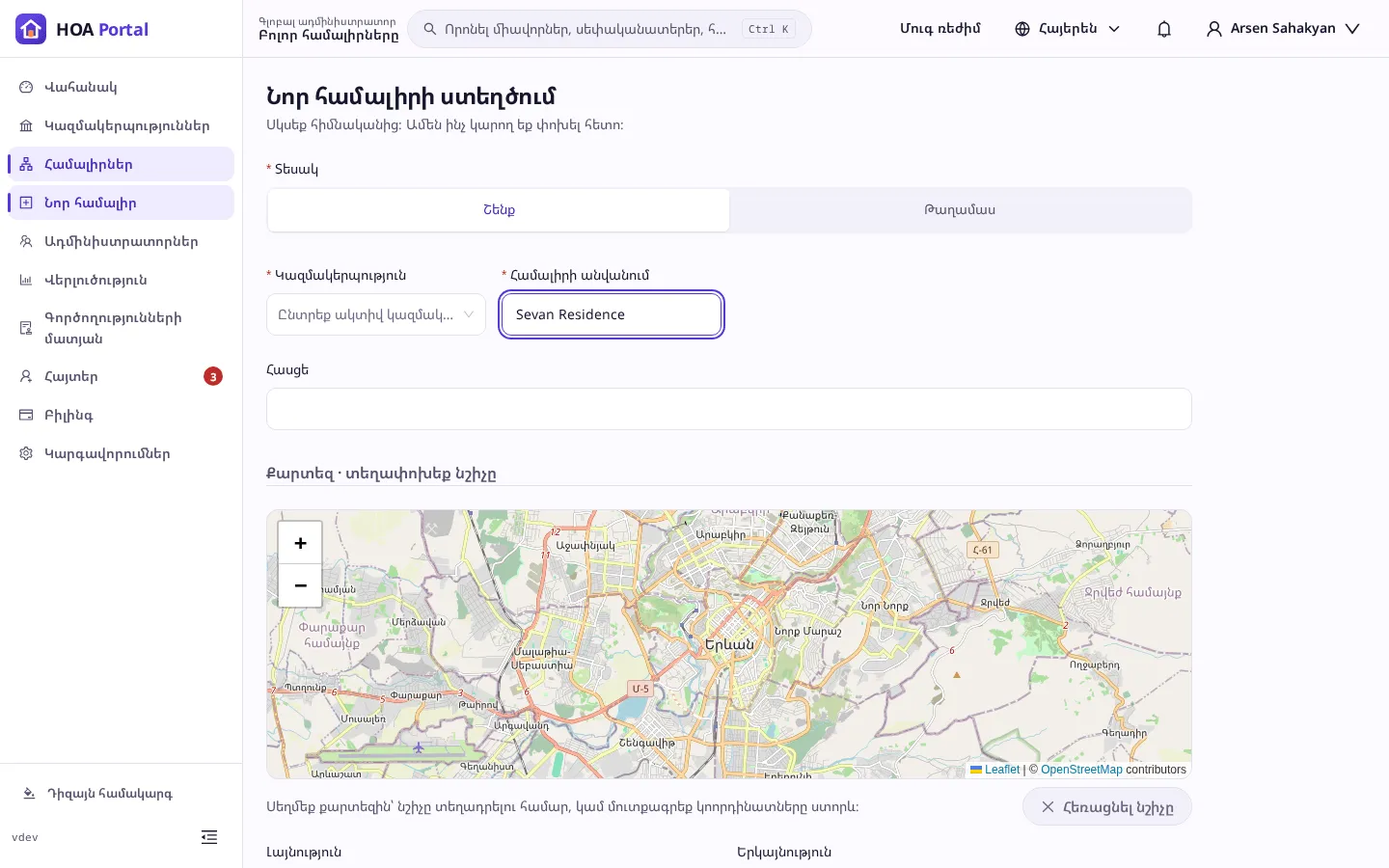Open Կարգավորումներ settings gear in sidebar
Viewport: 1389px width, 868px height.
coord(26,453)
